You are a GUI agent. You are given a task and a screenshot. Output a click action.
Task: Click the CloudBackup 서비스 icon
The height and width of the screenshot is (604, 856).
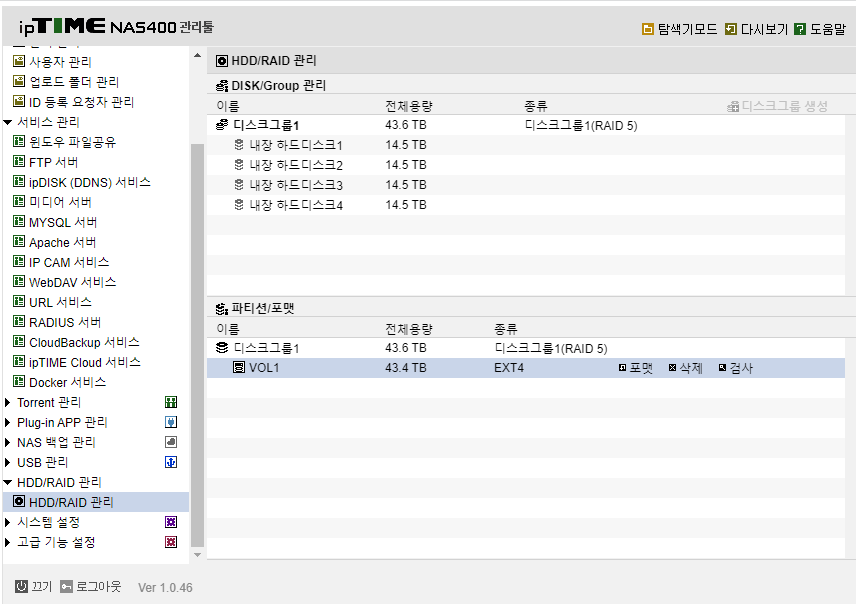pos(19,342)
